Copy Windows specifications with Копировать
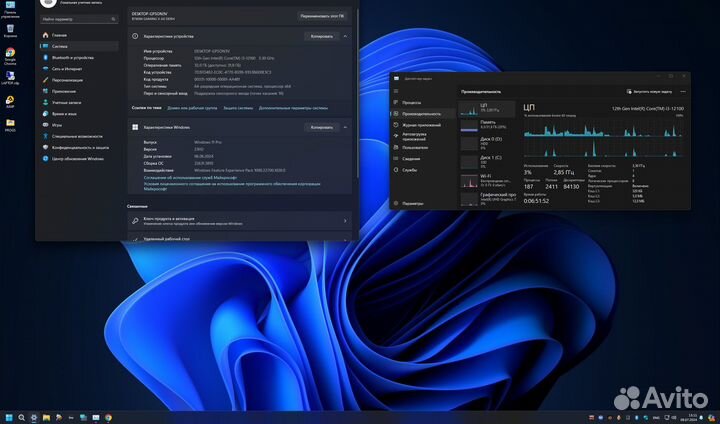 click(321, 127)
